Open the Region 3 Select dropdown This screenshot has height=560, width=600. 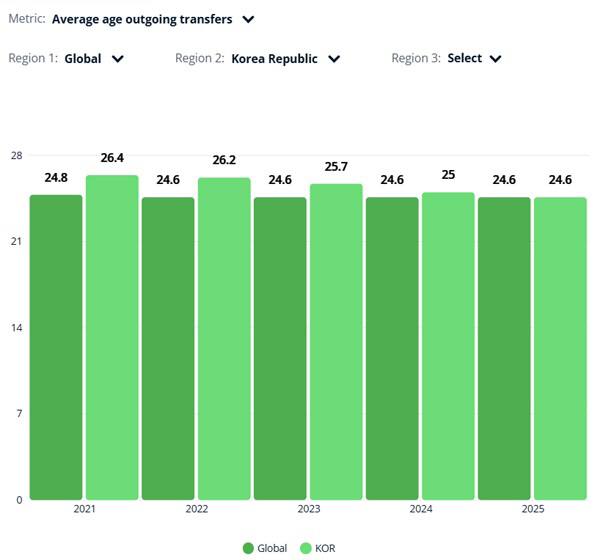point(495,59)
